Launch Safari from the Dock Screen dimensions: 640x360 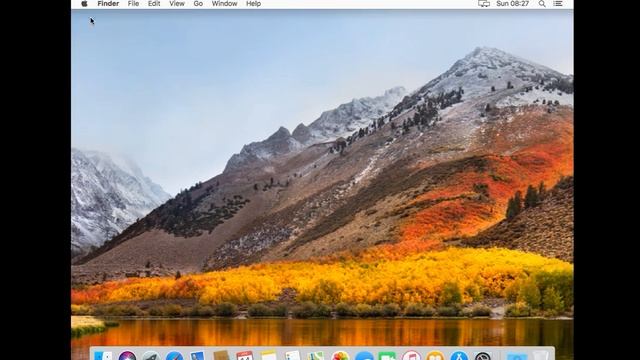pos(174,356)
